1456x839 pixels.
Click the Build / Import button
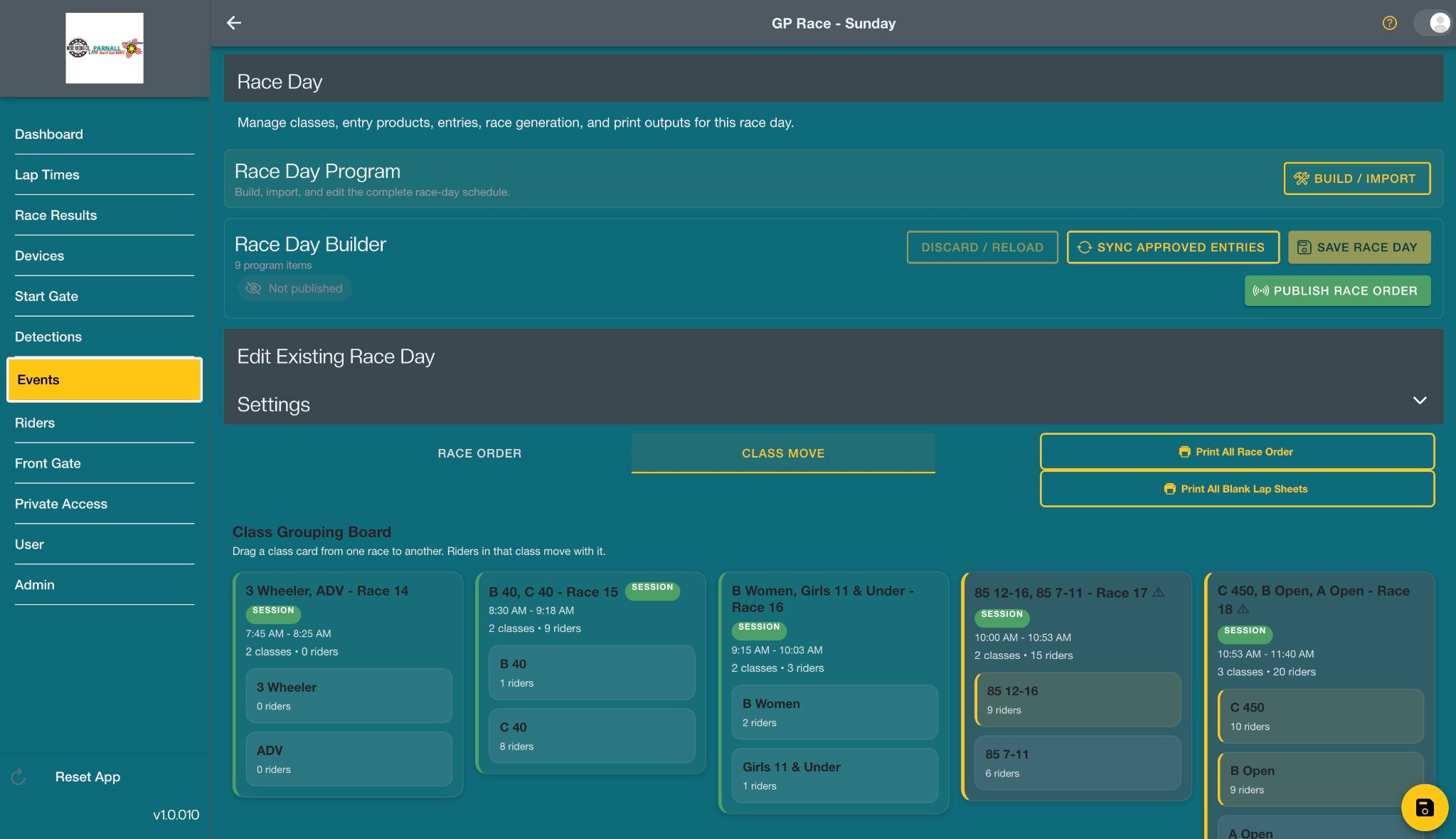click(x=1356, y=179)
